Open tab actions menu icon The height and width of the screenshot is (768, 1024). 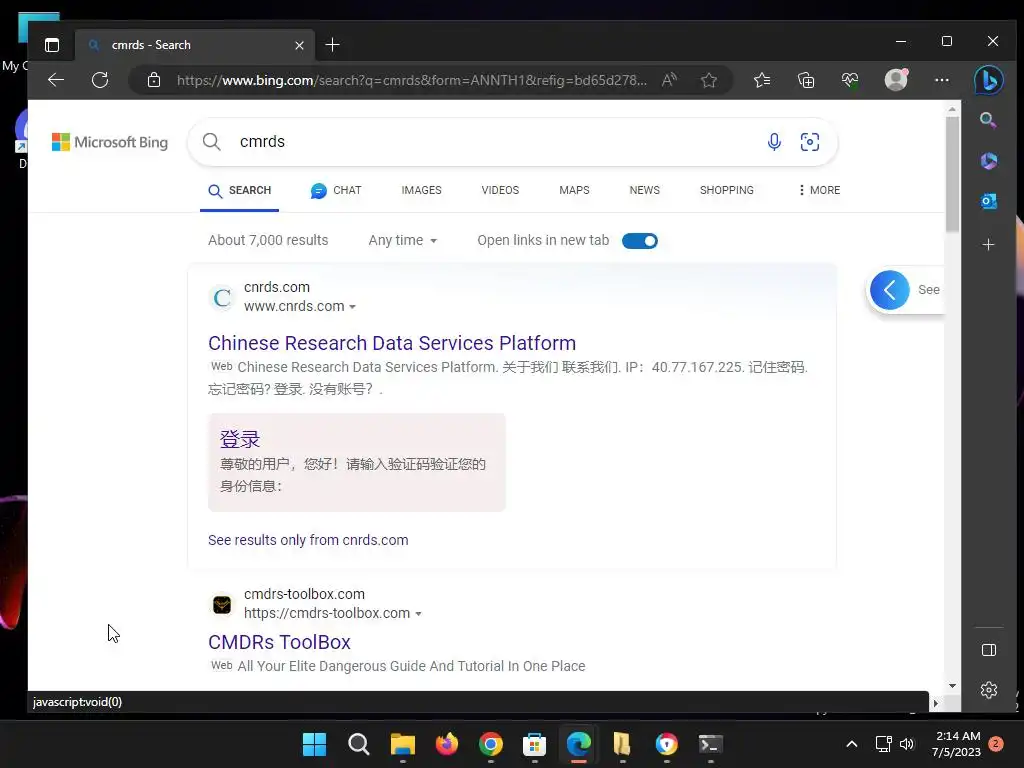coord(52,44)
